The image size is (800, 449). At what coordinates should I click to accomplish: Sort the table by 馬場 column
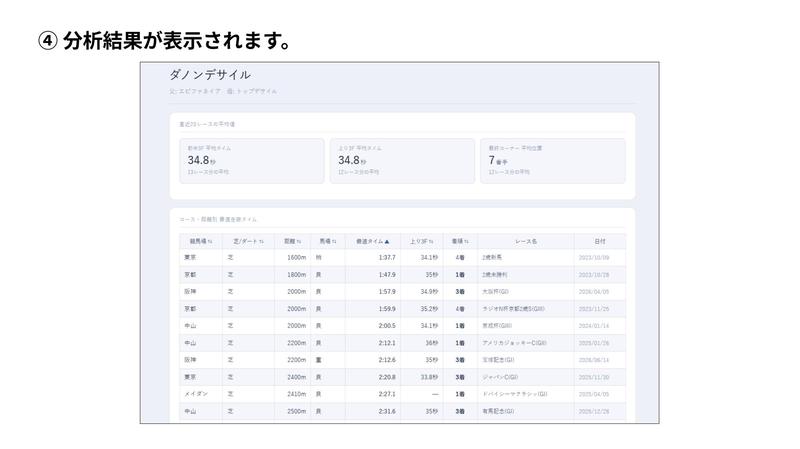pyautogui.click(x=328, y=241)
